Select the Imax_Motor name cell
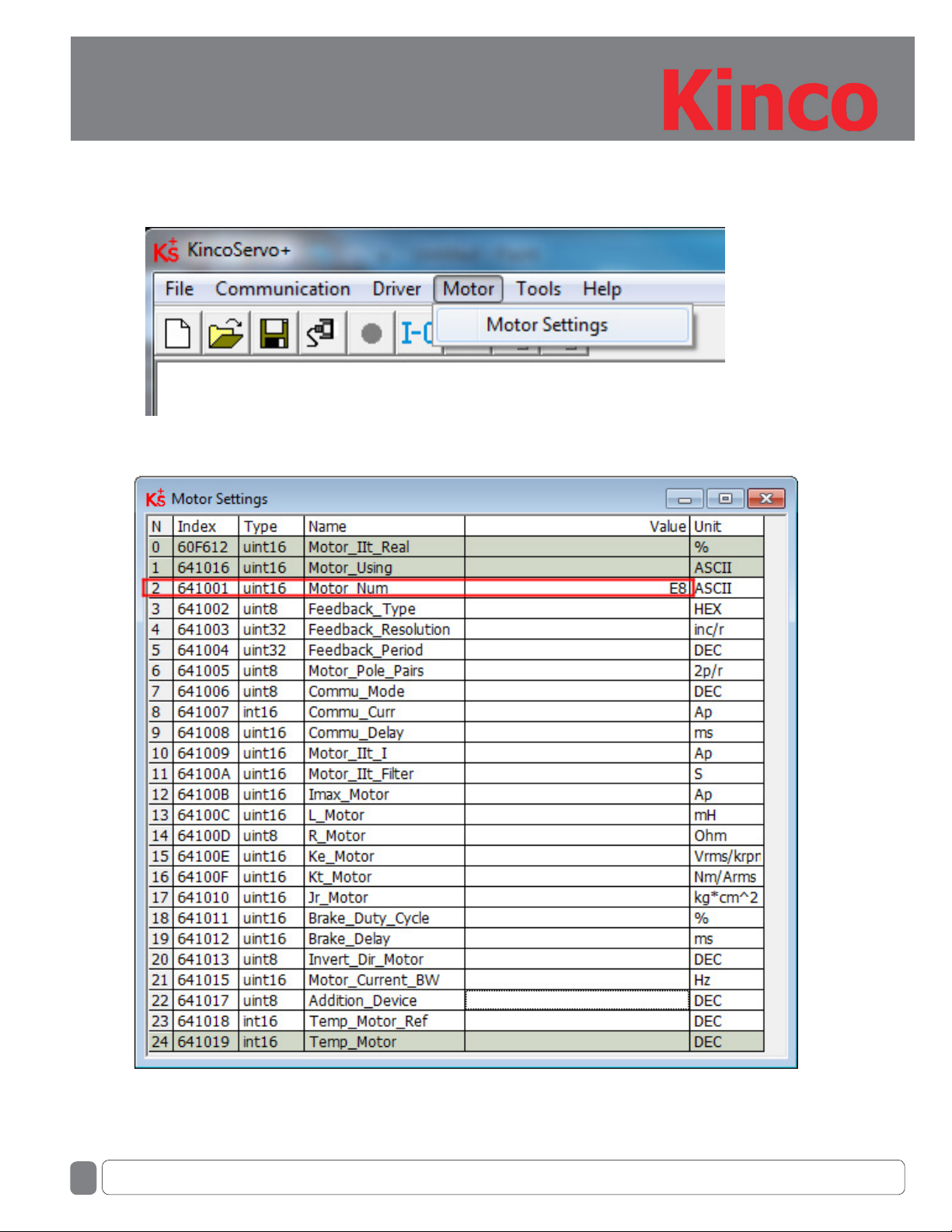 click(384, 794)
